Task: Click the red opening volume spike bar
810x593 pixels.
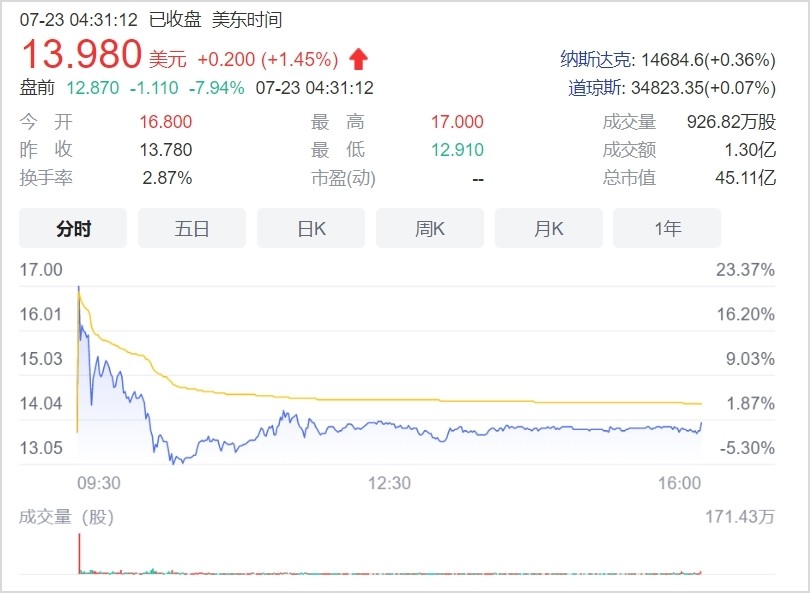Action: pos(78,553)
